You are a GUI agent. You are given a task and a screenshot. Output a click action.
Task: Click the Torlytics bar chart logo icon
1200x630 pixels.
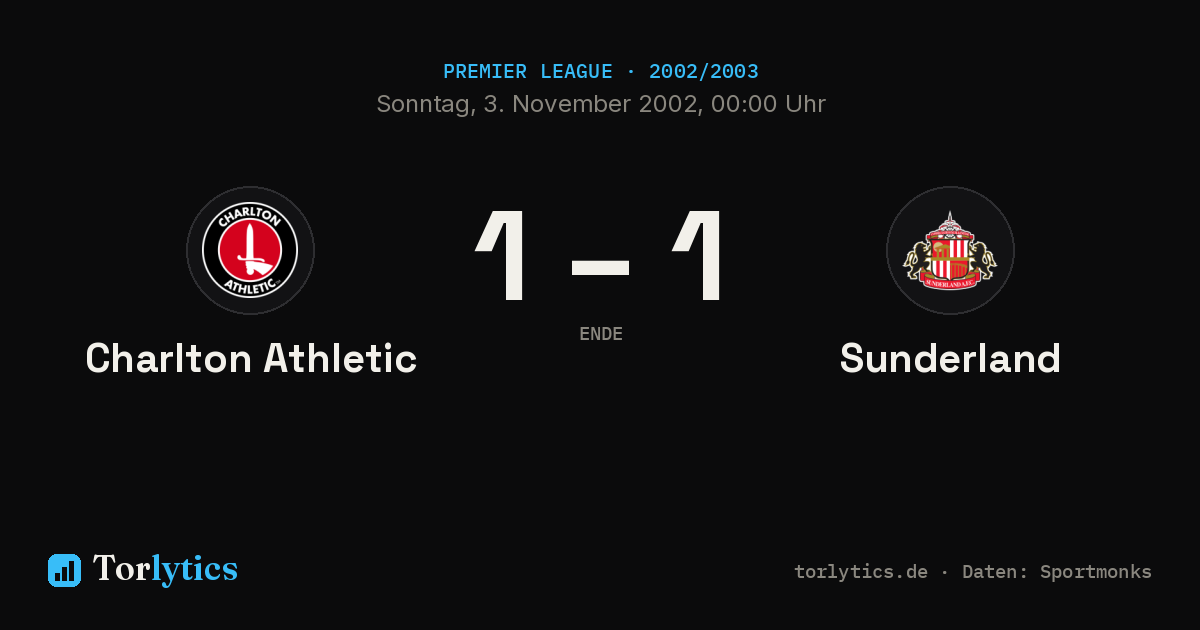[64, 570]
